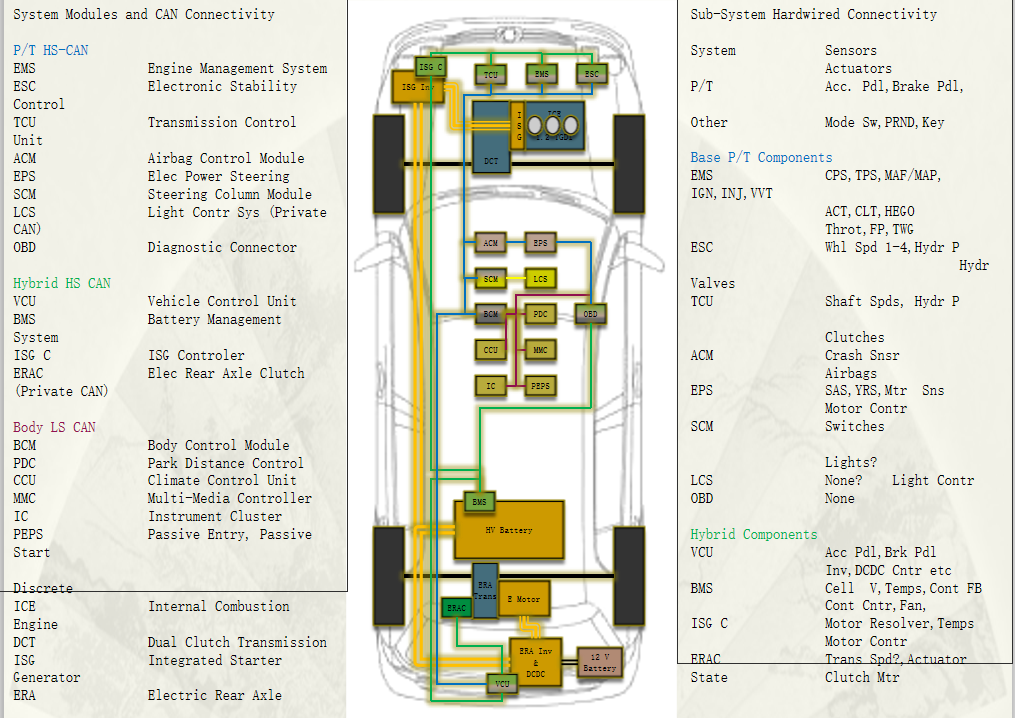Image resolution: width=1015 pixels, height=718 pixels.
Task: Click the PEPS module block
Action: pyautogui.click(x=541, y=385)
